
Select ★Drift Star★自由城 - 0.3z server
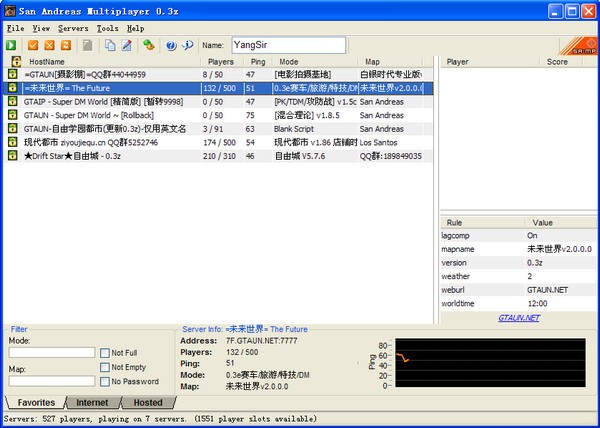[x=218, y=156]
